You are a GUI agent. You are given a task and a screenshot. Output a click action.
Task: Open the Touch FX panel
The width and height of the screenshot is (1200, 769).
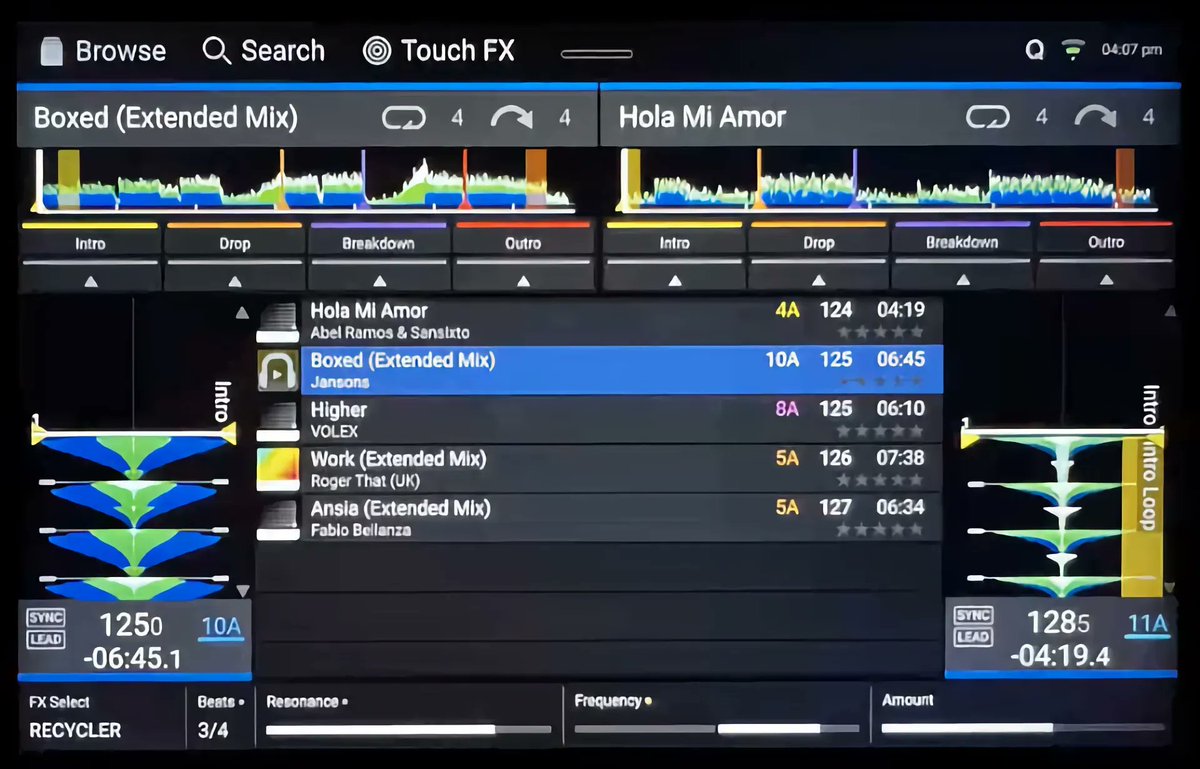pyautogui.click(x=438, y=51)
